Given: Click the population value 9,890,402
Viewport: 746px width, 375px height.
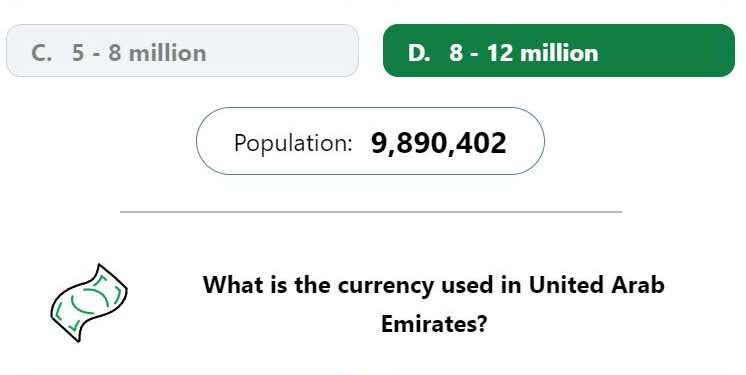Looking at the screenshot, I should pyautogui.click(x=438, y=143).
